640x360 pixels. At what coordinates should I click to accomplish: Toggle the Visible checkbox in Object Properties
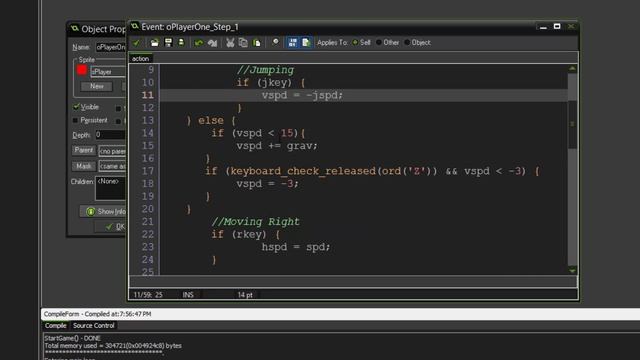click(x=76, y=107)
